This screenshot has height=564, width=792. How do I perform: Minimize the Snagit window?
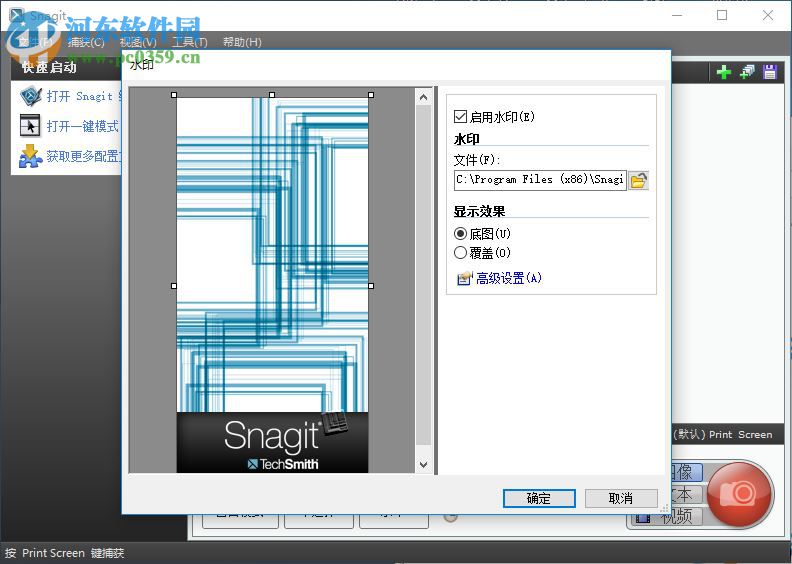pyautogui.click(x=677, y=15)
